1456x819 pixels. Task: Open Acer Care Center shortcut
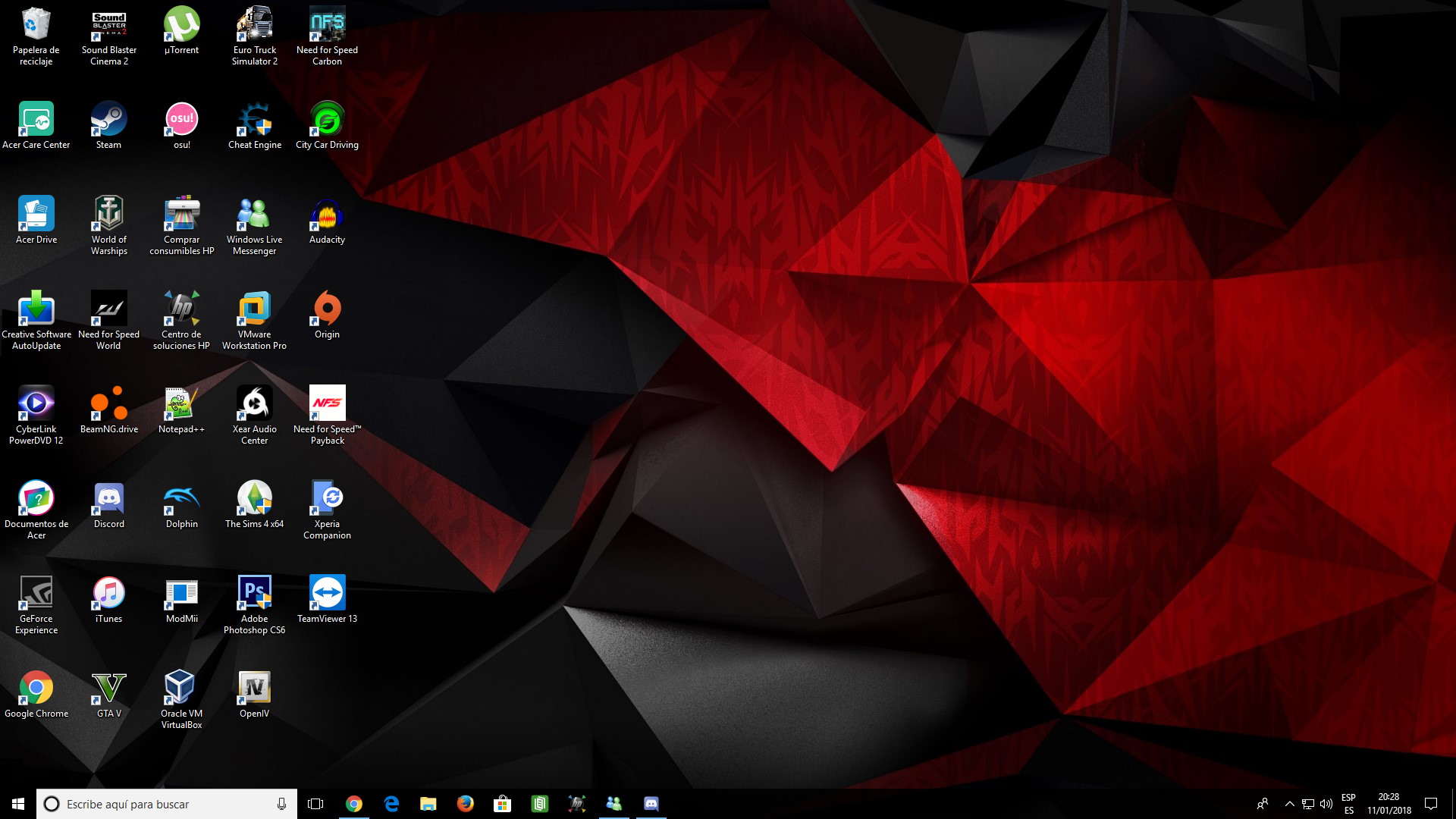[36, 125]
